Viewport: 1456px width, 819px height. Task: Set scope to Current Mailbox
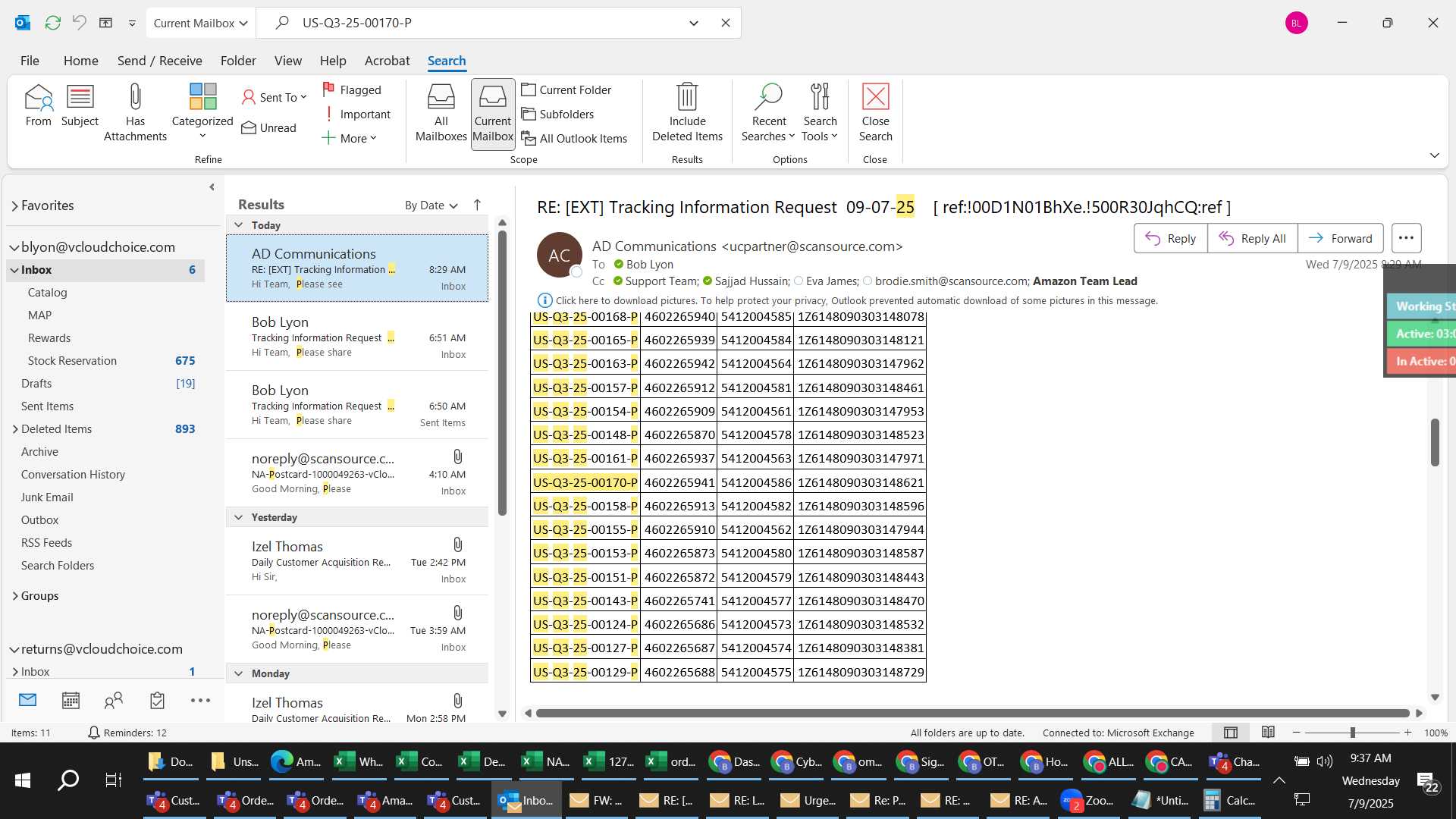click(x=493, y=113)
